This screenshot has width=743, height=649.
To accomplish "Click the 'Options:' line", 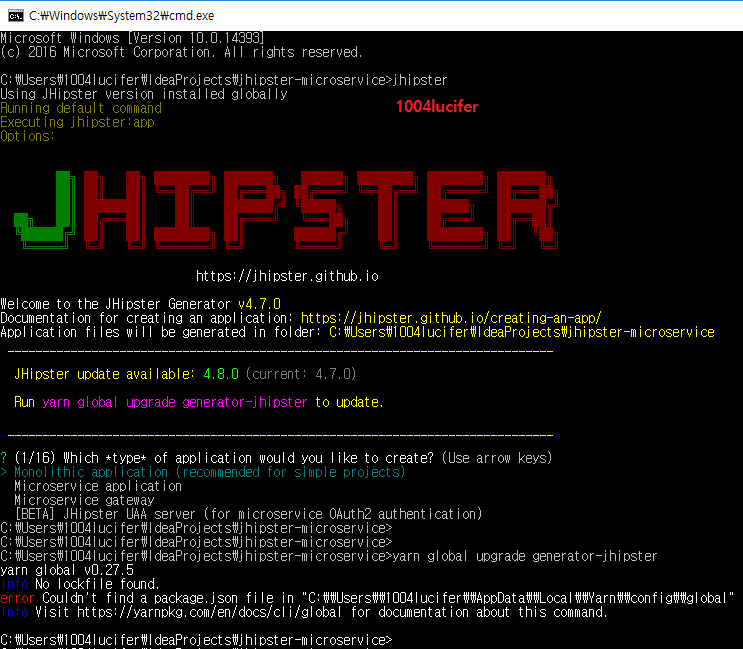I will [27, 136].
